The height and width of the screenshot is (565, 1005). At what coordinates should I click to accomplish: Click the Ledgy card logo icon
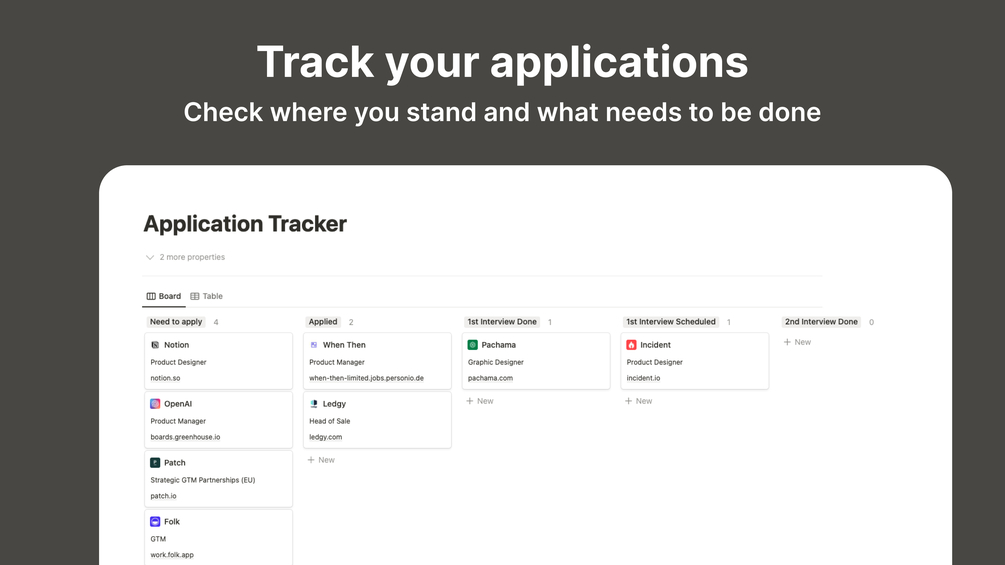(x=314, y=404)
